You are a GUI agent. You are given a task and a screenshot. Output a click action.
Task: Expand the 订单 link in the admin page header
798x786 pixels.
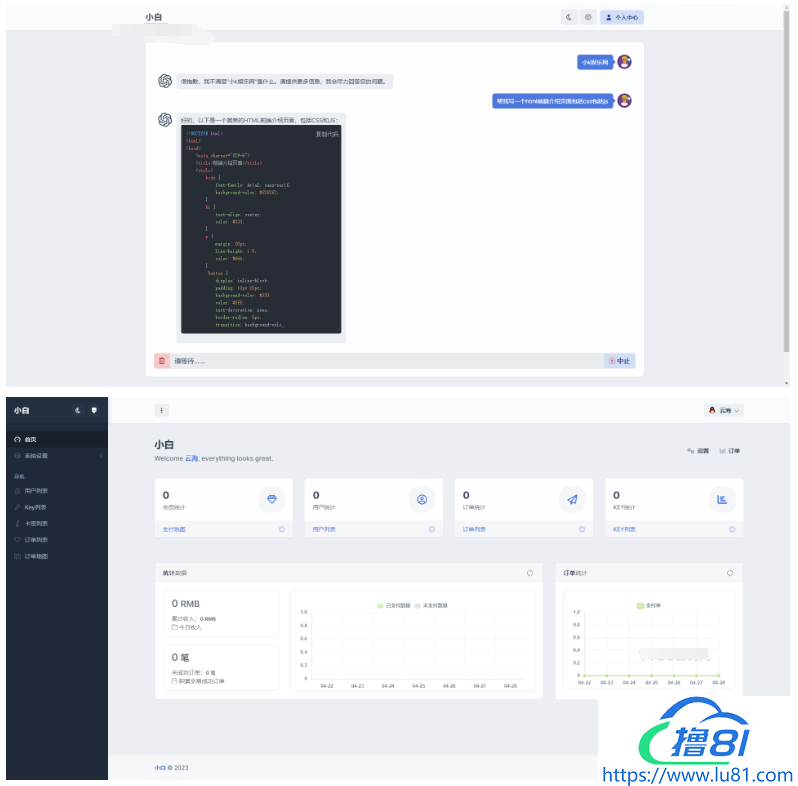[729, 451]
